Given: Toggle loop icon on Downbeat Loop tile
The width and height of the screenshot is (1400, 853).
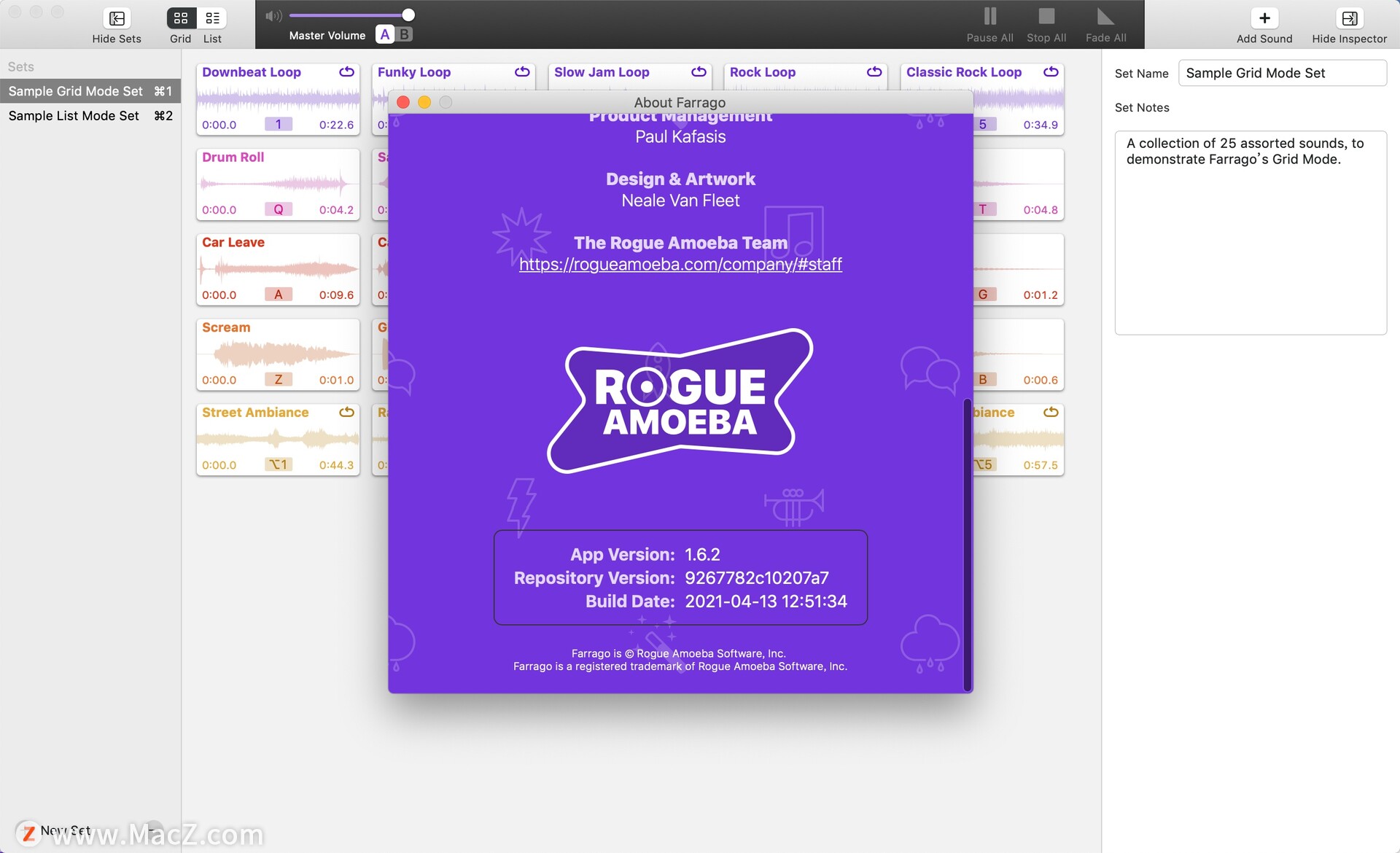Looking at the screenshot, I should pyautogui.click(x=346, y=71).
